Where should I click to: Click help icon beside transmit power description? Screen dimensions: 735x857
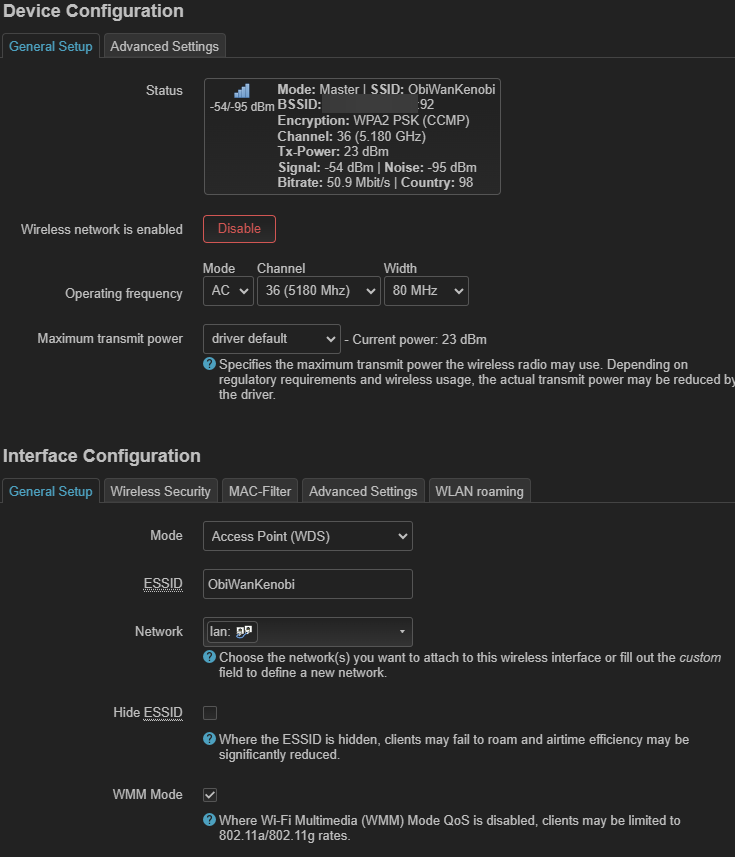210,365
